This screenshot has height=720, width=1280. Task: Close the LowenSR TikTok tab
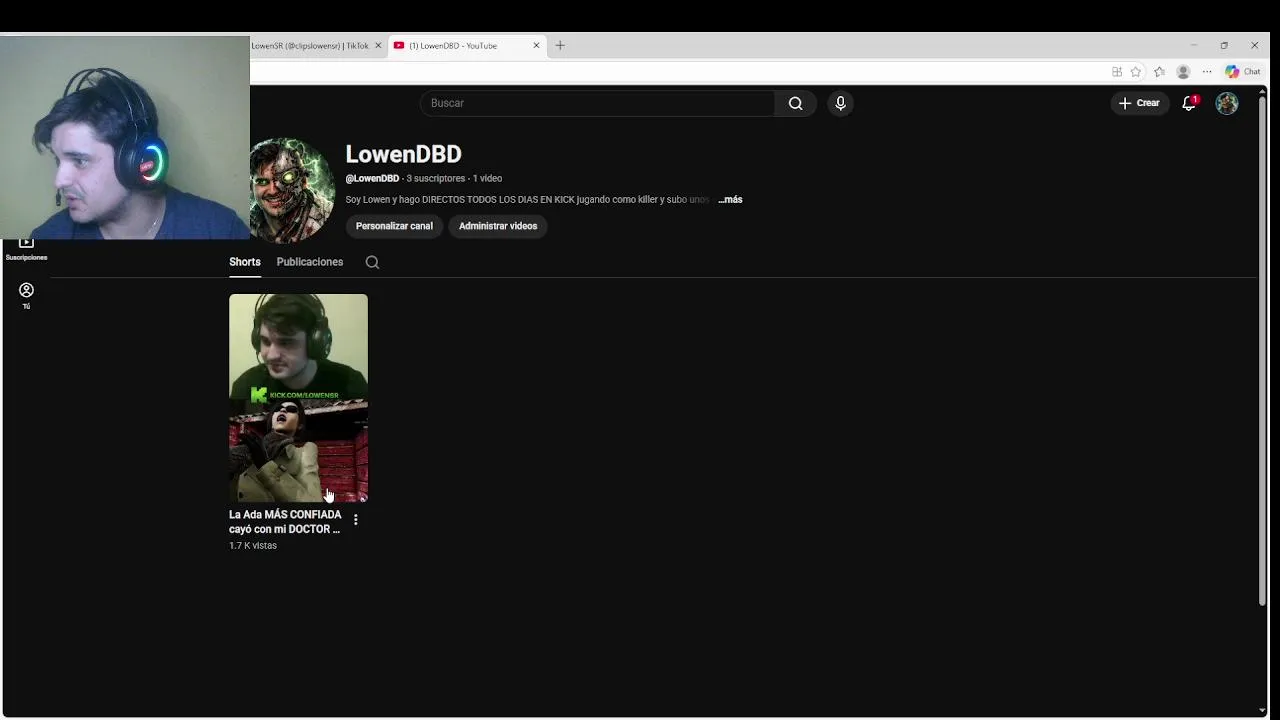coord(378,46)
